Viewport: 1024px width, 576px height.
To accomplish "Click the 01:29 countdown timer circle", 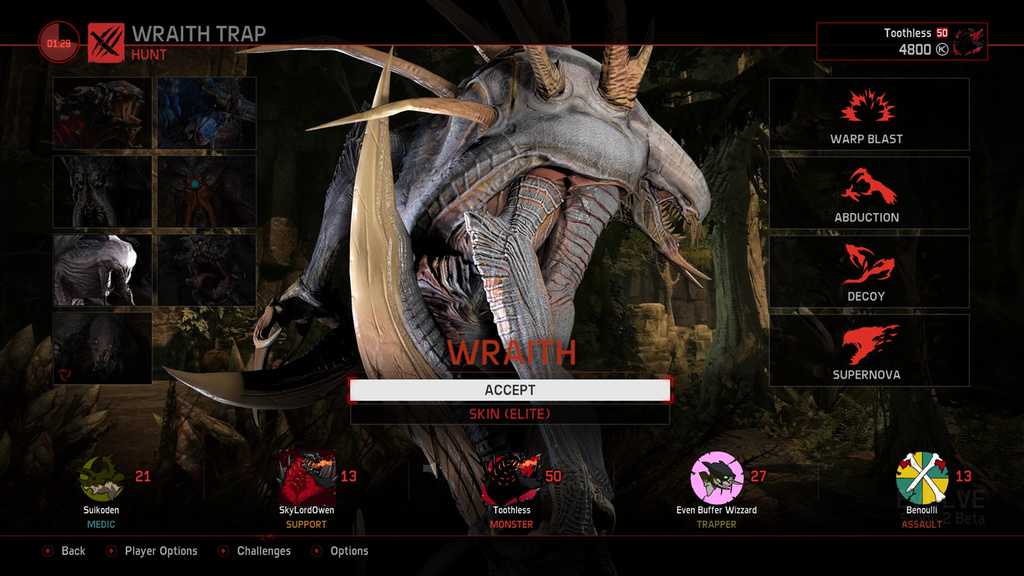I will click(x=59, y=43).
